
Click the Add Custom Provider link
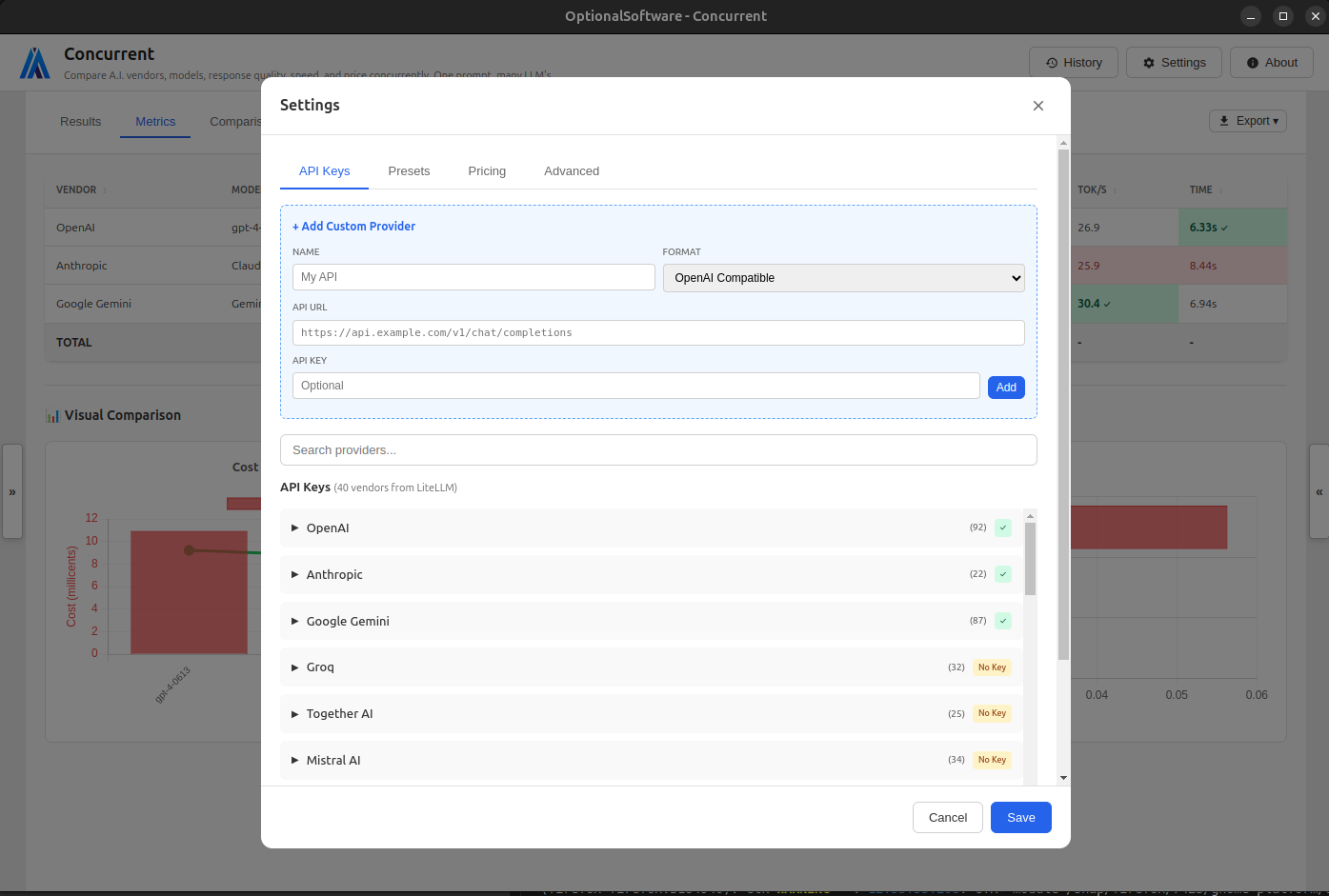pos(353,226)
